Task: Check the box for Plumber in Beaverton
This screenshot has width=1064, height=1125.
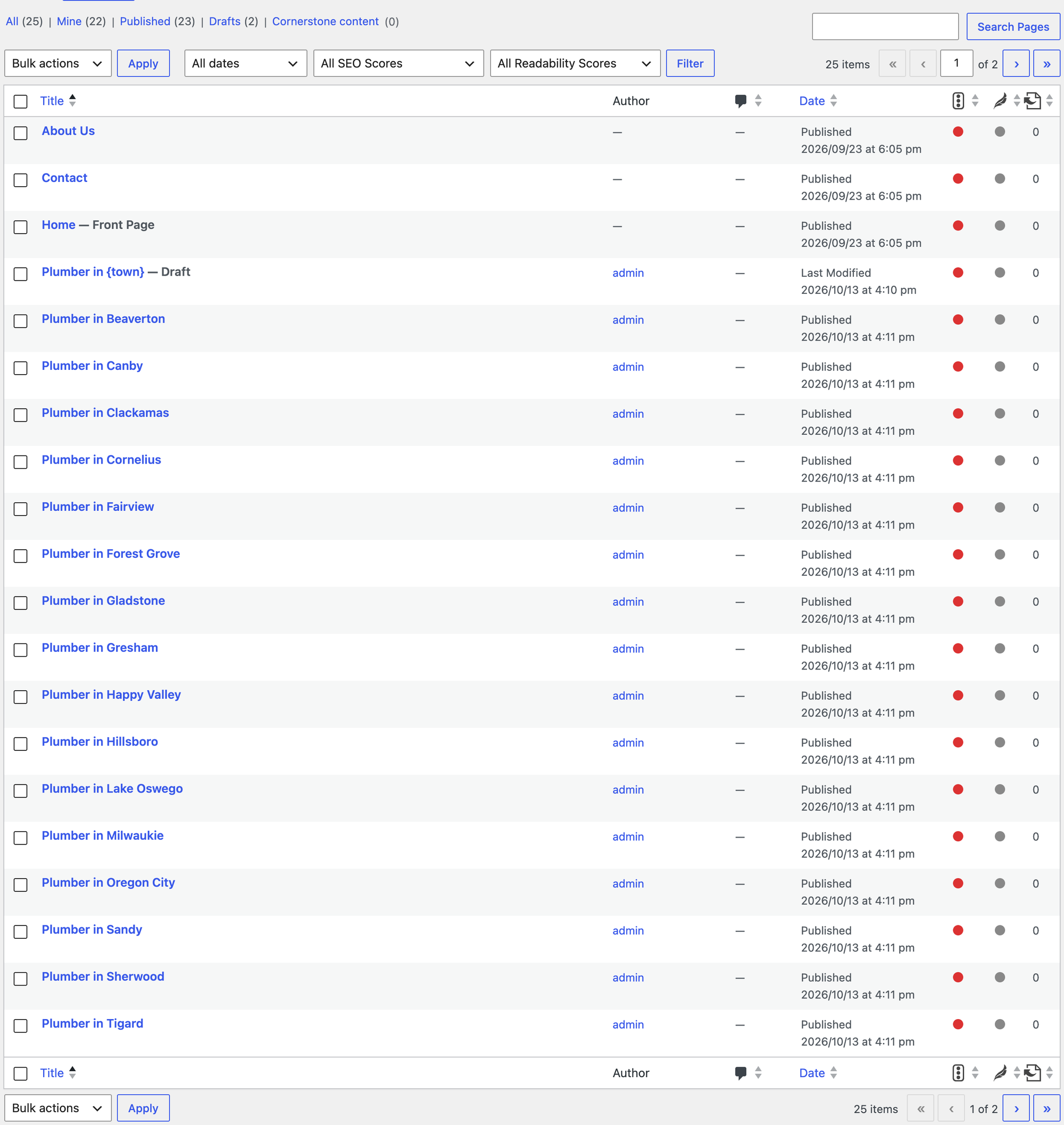Action: 20,321
